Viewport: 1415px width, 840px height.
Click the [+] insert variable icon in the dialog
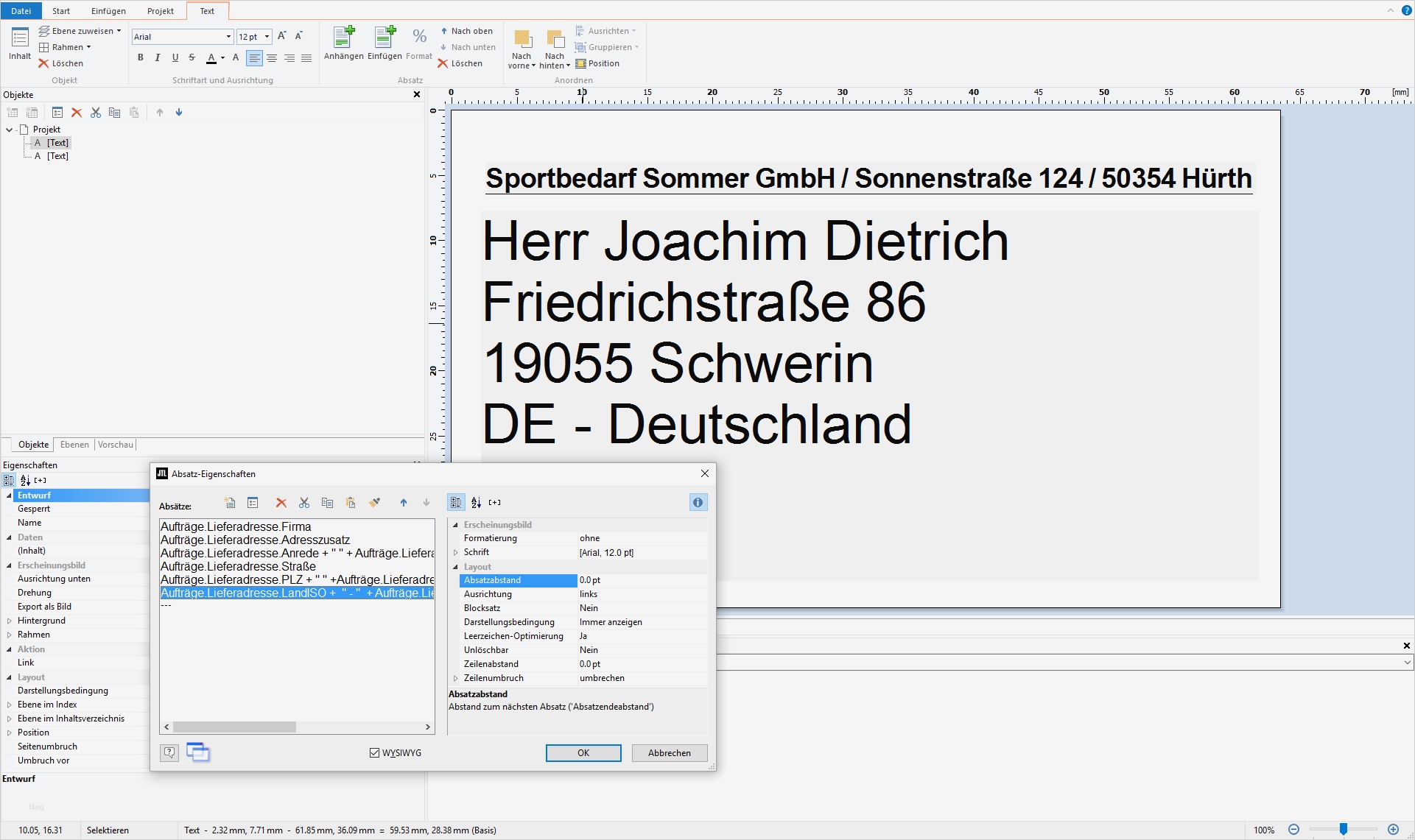click(494, 502)
